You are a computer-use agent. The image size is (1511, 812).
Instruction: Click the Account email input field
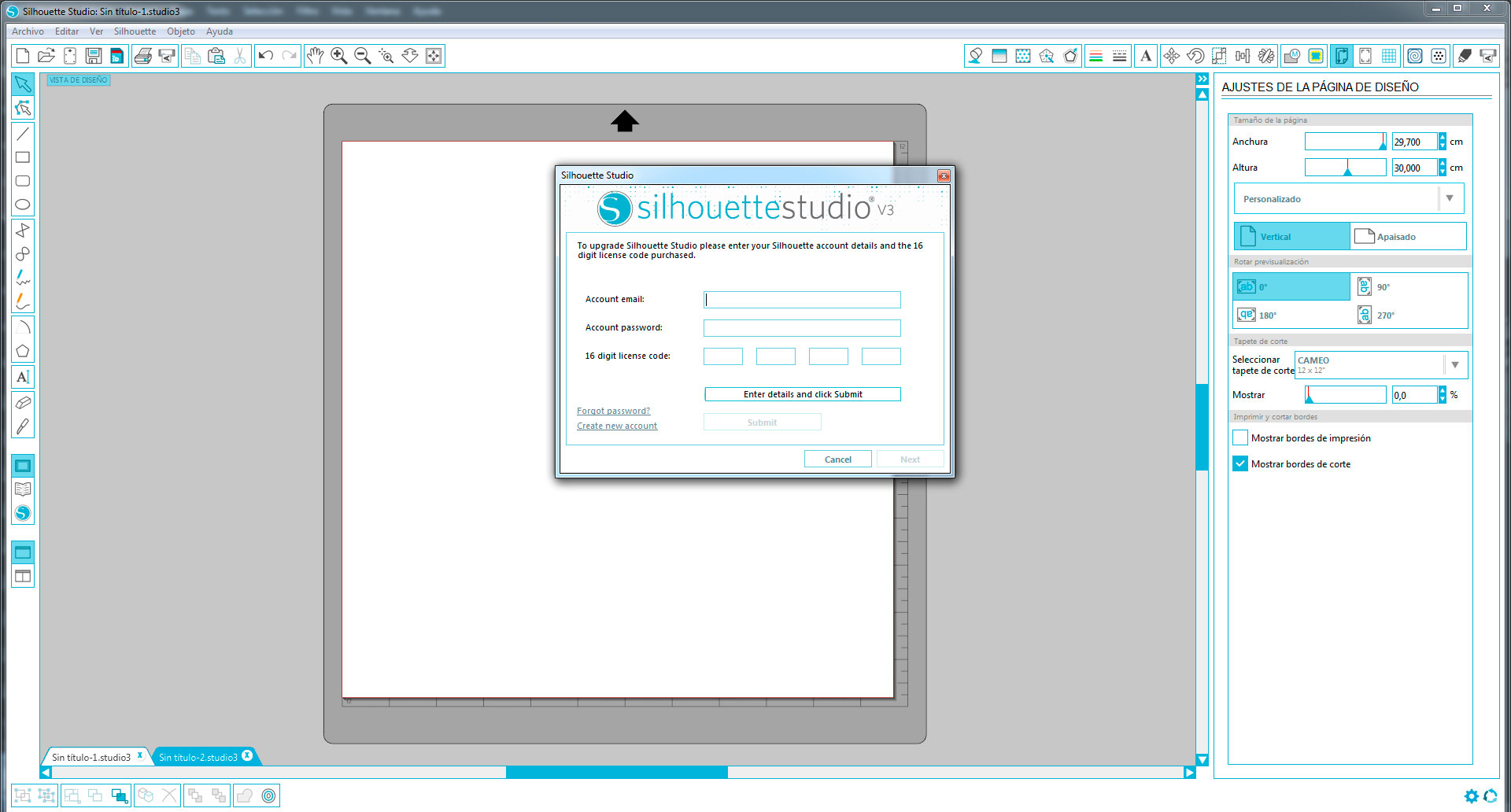tap(802, 300)
